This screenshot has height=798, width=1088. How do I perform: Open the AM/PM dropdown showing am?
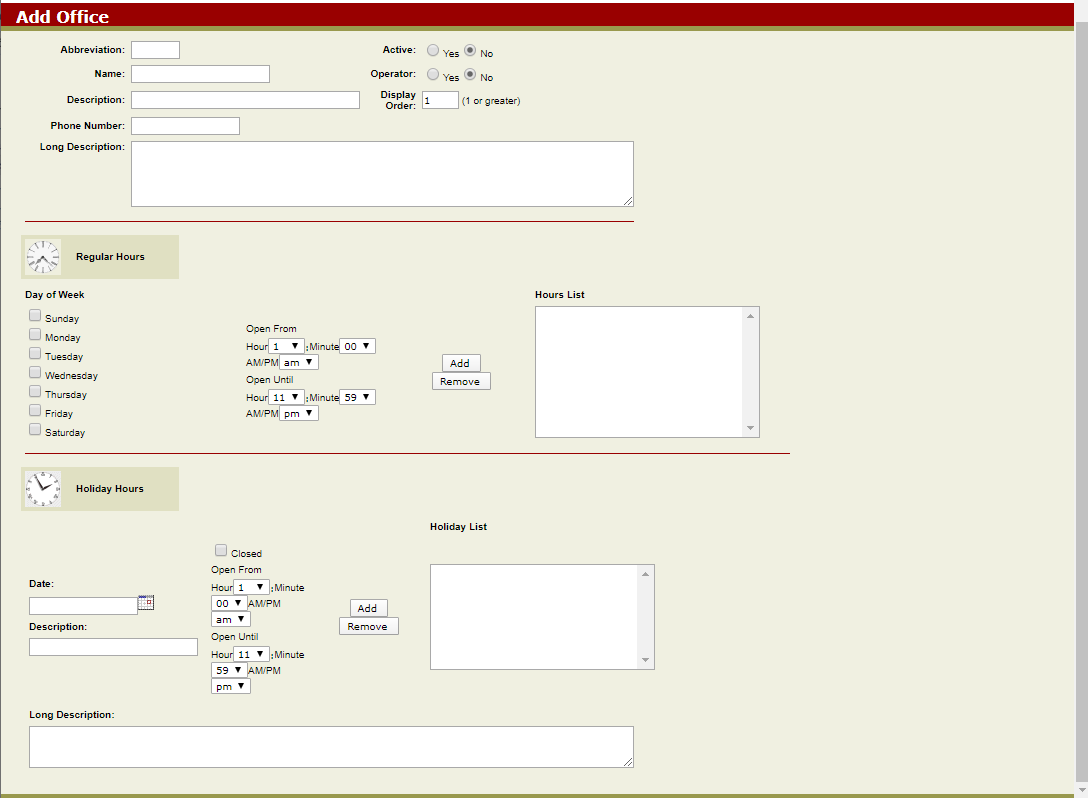pos(297,360)
